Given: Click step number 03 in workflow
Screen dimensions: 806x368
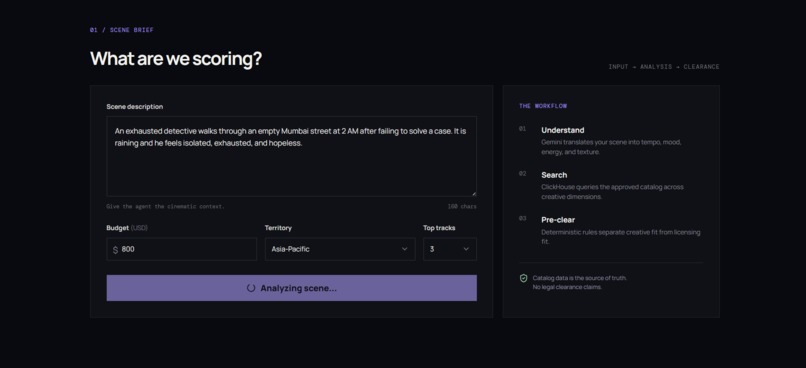Looking at the screenshot, I should click(x=522, y=218).
